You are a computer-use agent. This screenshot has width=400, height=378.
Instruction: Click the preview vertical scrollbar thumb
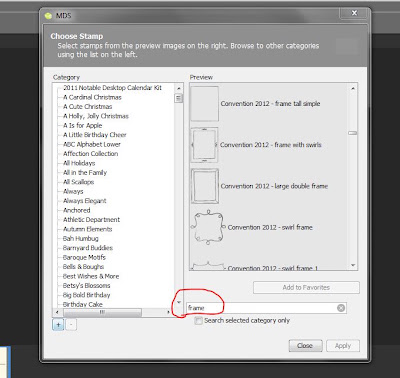point(353,133)
